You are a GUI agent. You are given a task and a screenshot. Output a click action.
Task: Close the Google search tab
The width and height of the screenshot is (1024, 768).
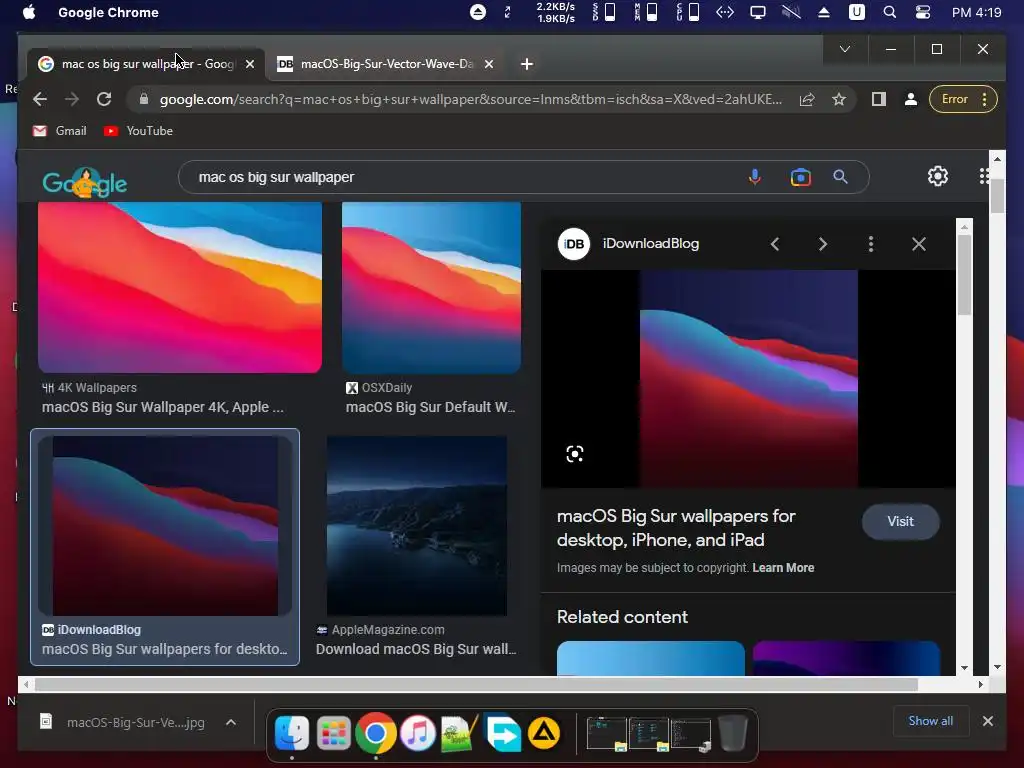pyautogui.click(x=249, y=64)
